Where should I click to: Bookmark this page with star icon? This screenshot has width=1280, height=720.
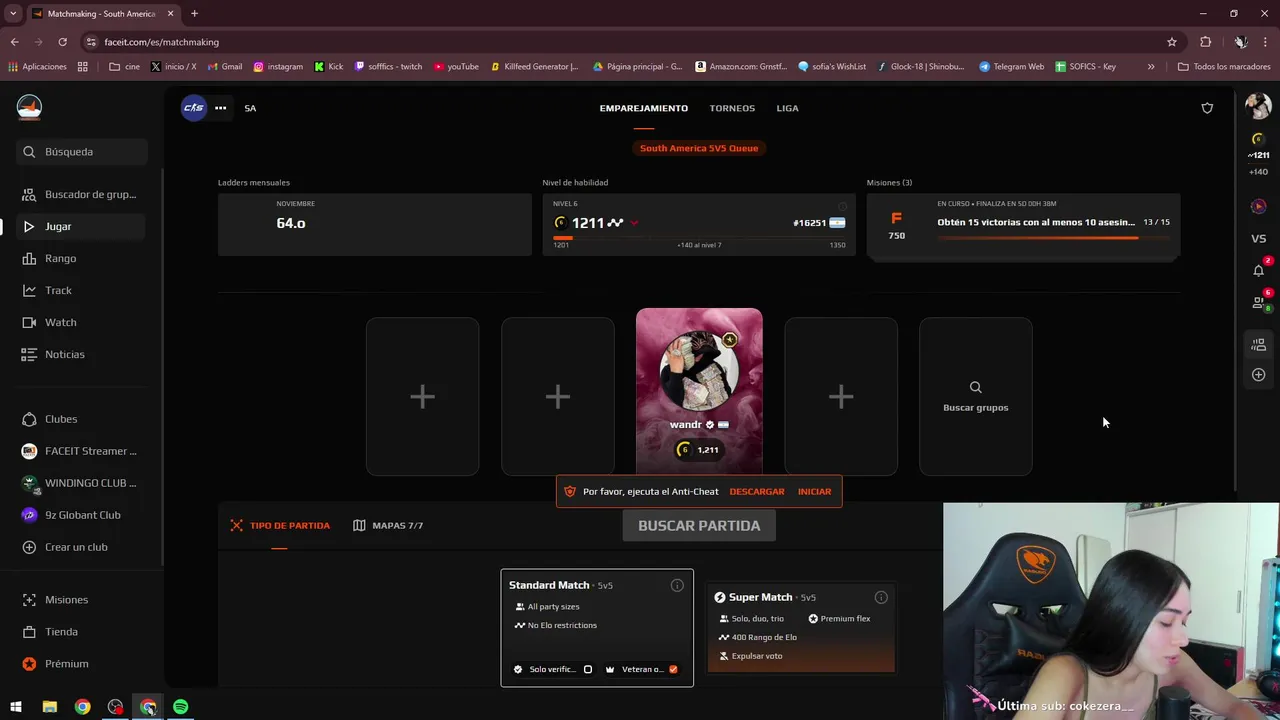1172,42
